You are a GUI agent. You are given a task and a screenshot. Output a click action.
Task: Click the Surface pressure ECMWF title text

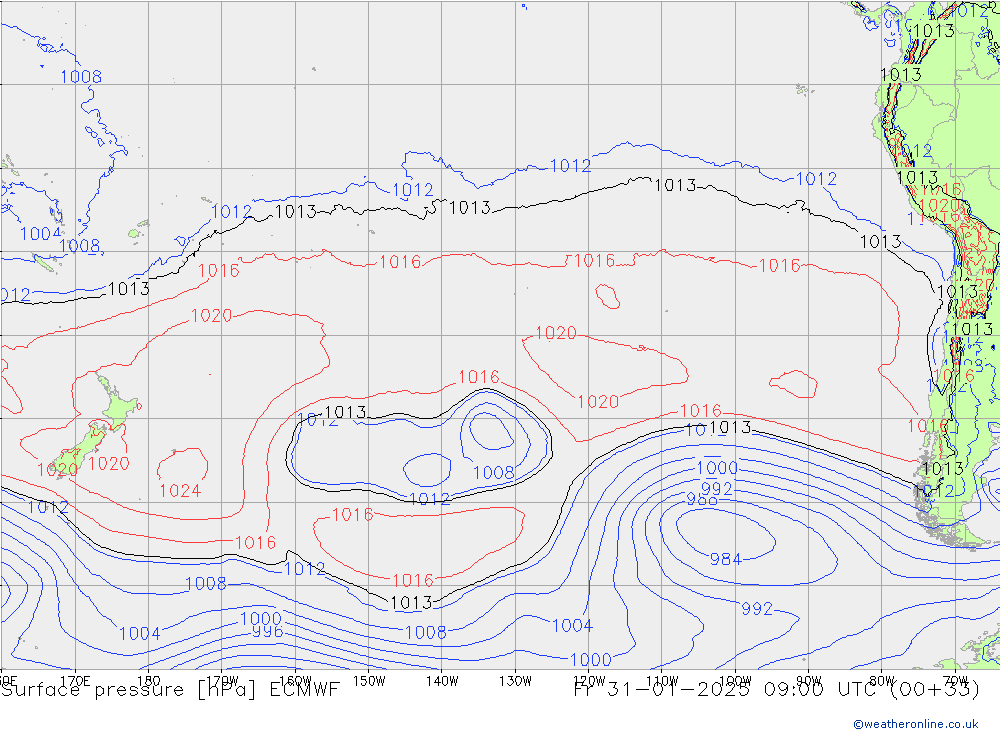click(x=171, y=690)
